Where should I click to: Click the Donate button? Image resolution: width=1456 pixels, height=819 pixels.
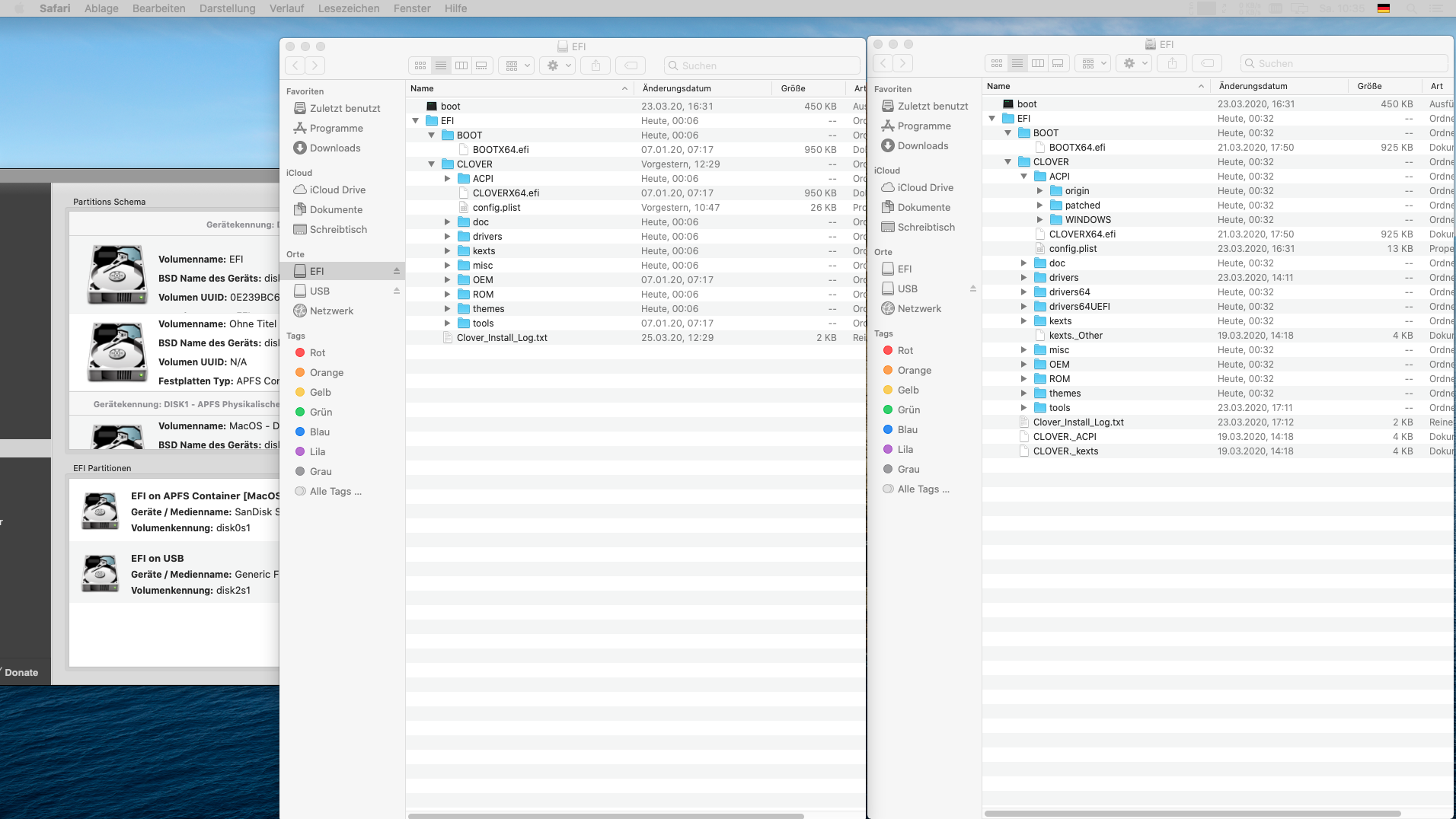(21, 672)
